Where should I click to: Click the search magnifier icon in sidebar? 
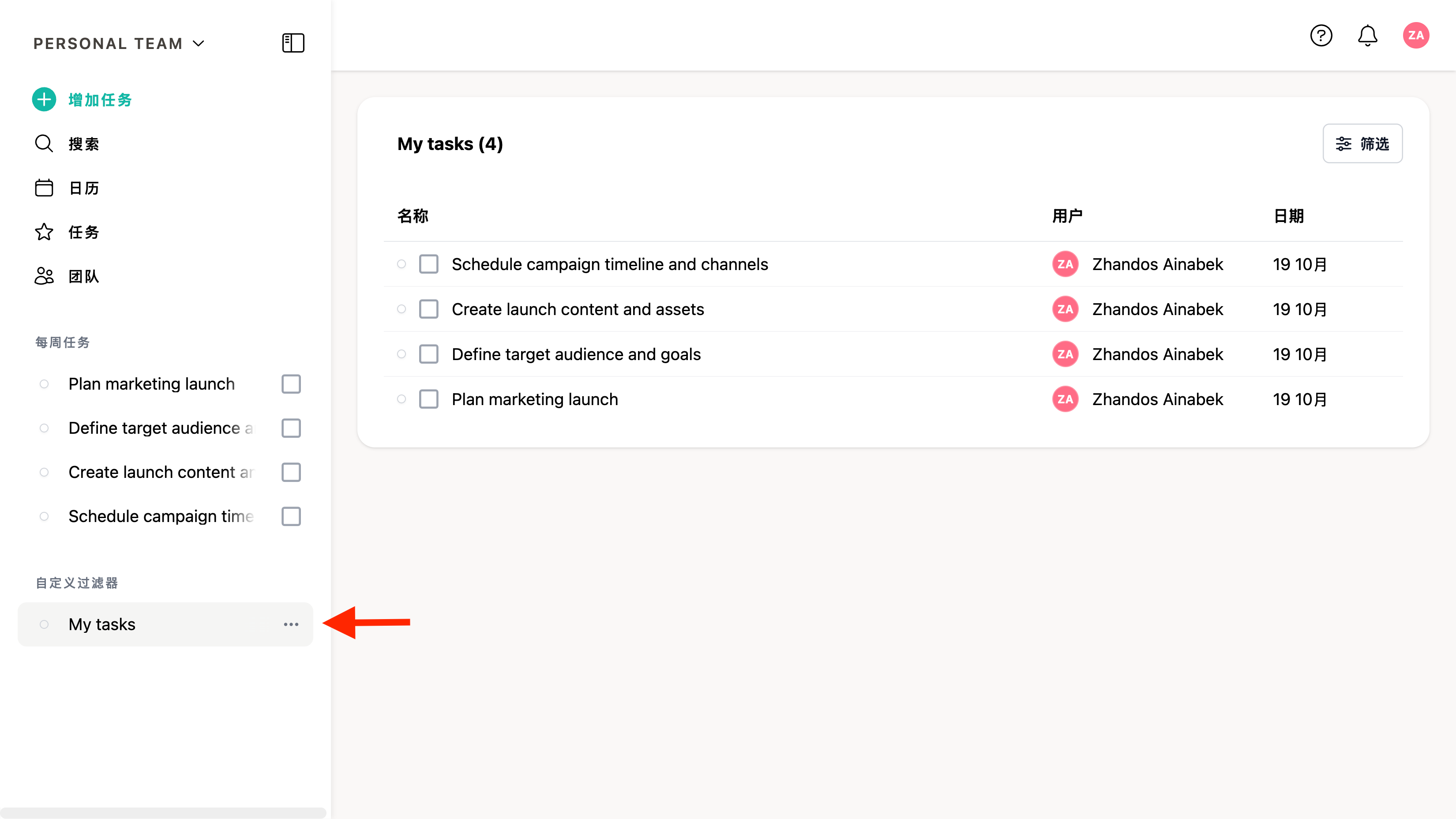[44, 143]
